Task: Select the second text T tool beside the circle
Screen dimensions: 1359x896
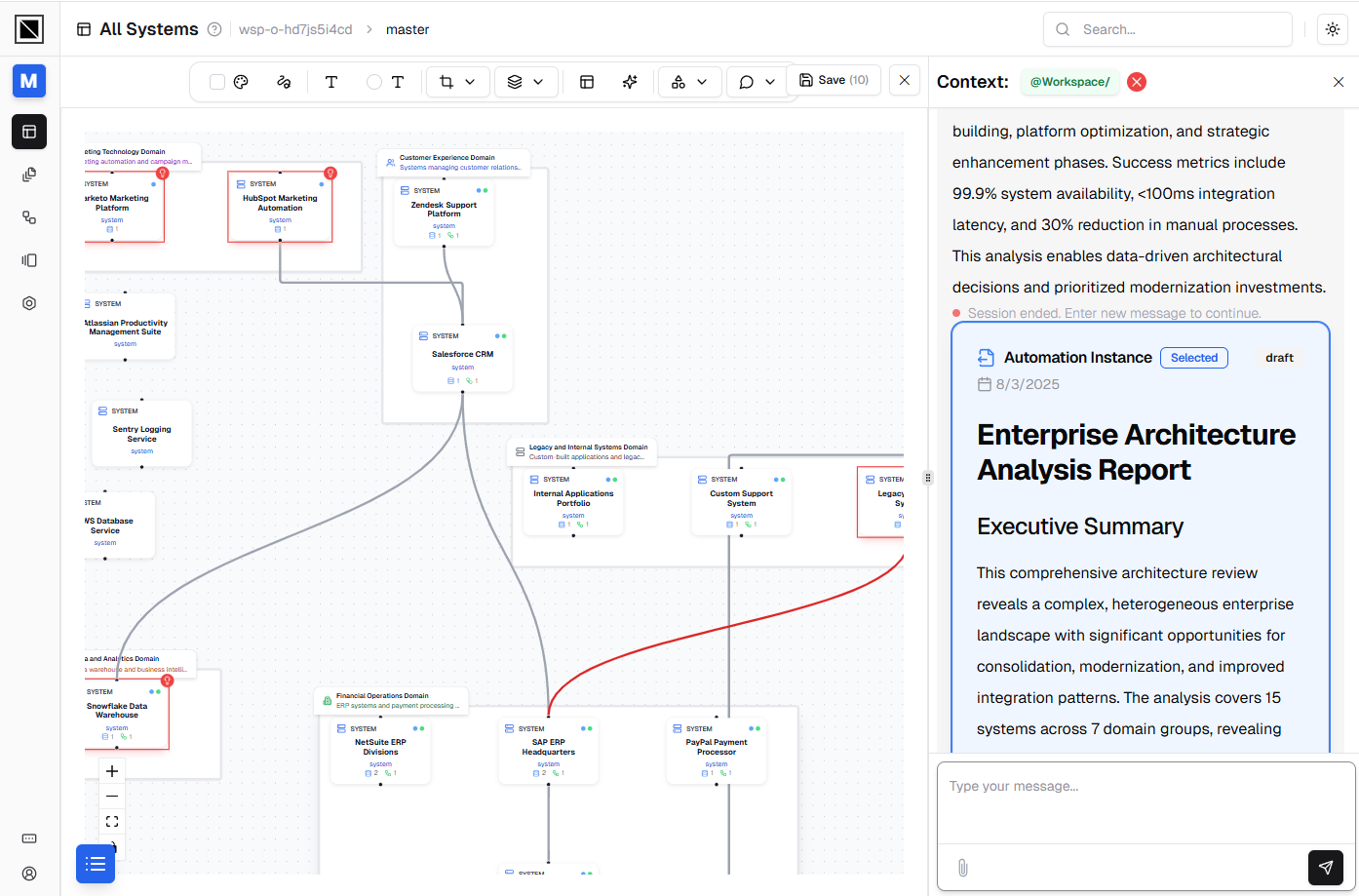Action: 398,82
